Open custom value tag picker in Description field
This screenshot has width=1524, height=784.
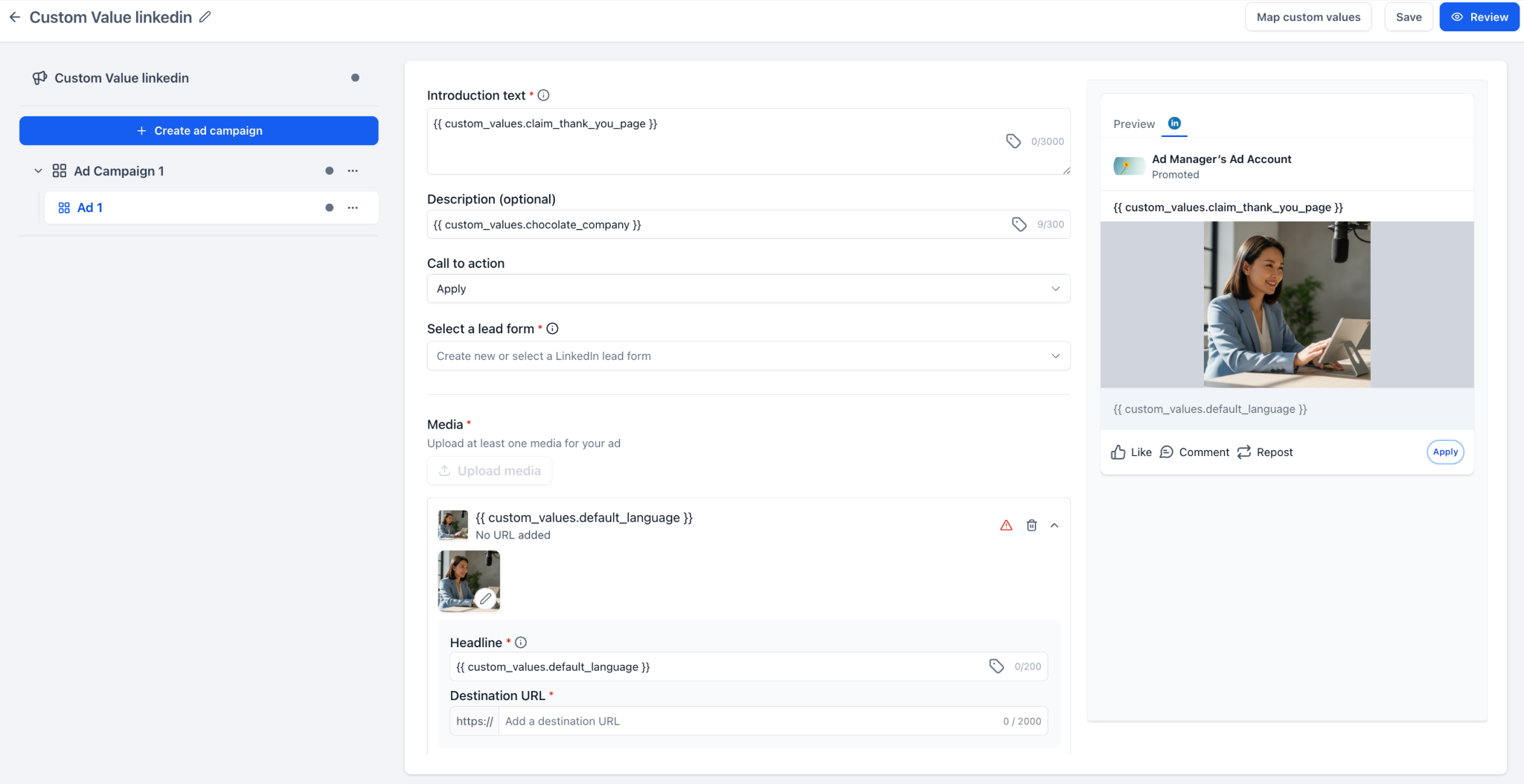[x=1019, y=224]
